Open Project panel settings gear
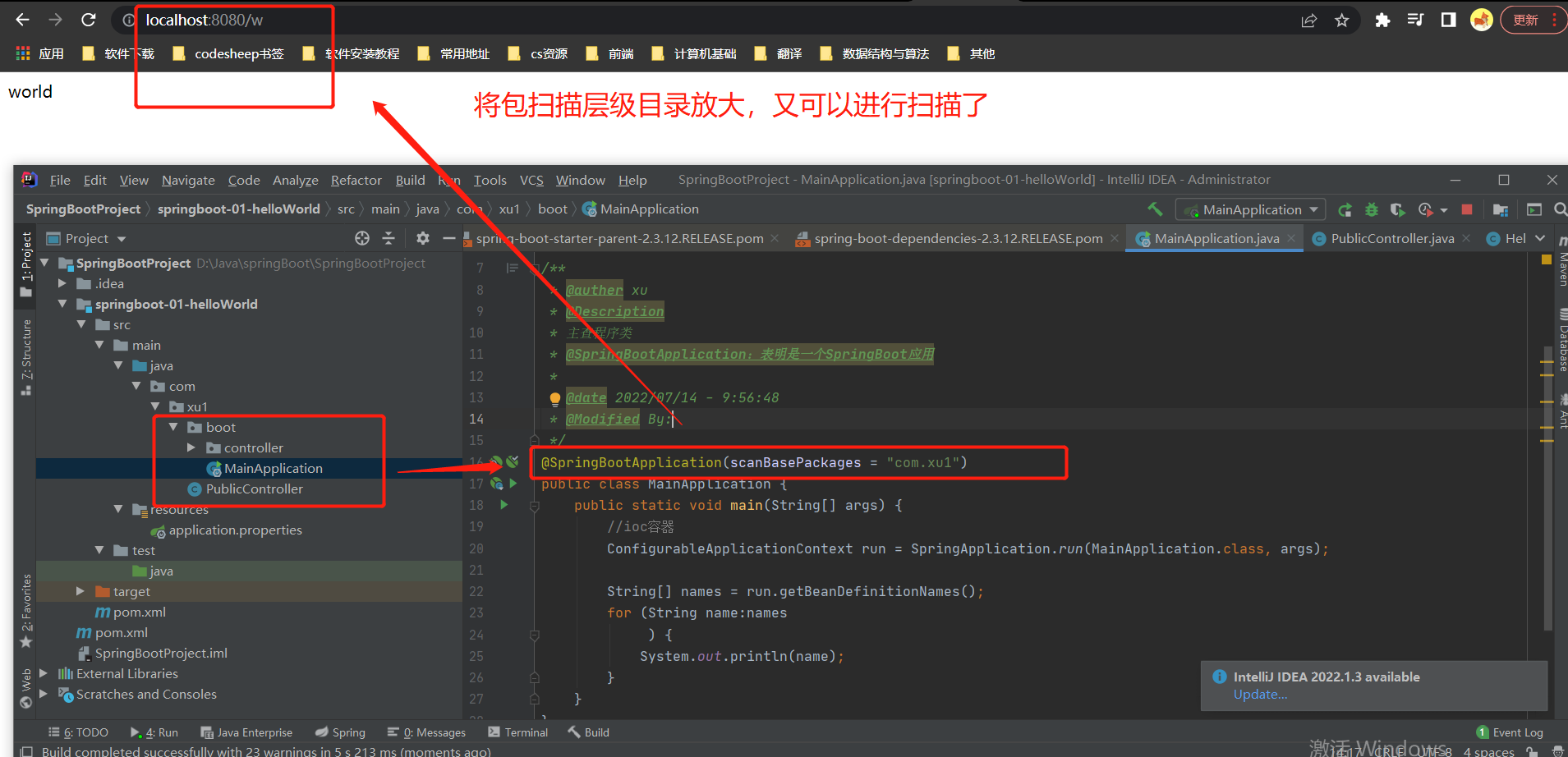This screenshot has width=1568, height=757. point(422,238)
